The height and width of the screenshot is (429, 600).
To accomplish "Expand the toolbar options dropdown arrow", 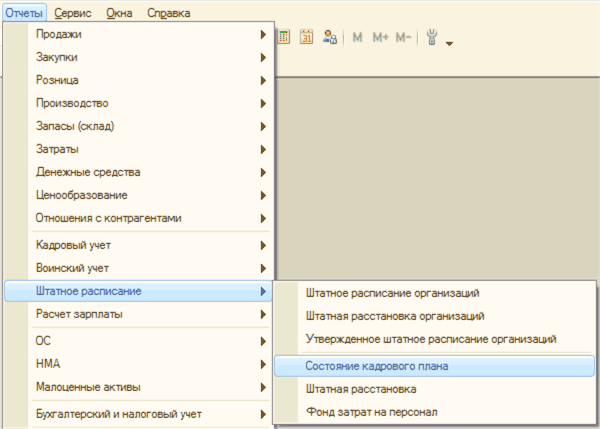I will 449,43.
